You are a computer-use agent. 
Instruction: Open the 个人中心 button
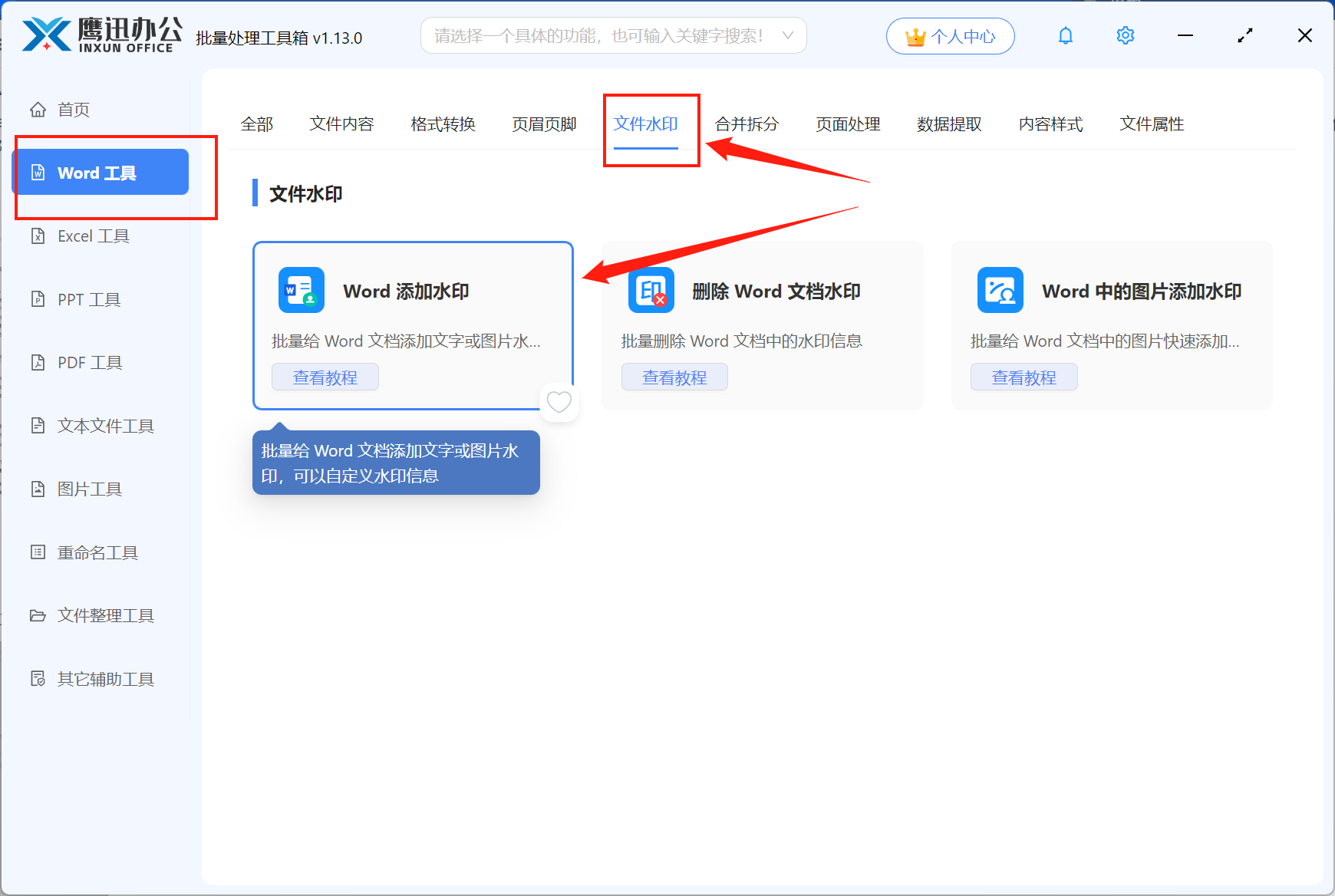[x=950, y=35]
